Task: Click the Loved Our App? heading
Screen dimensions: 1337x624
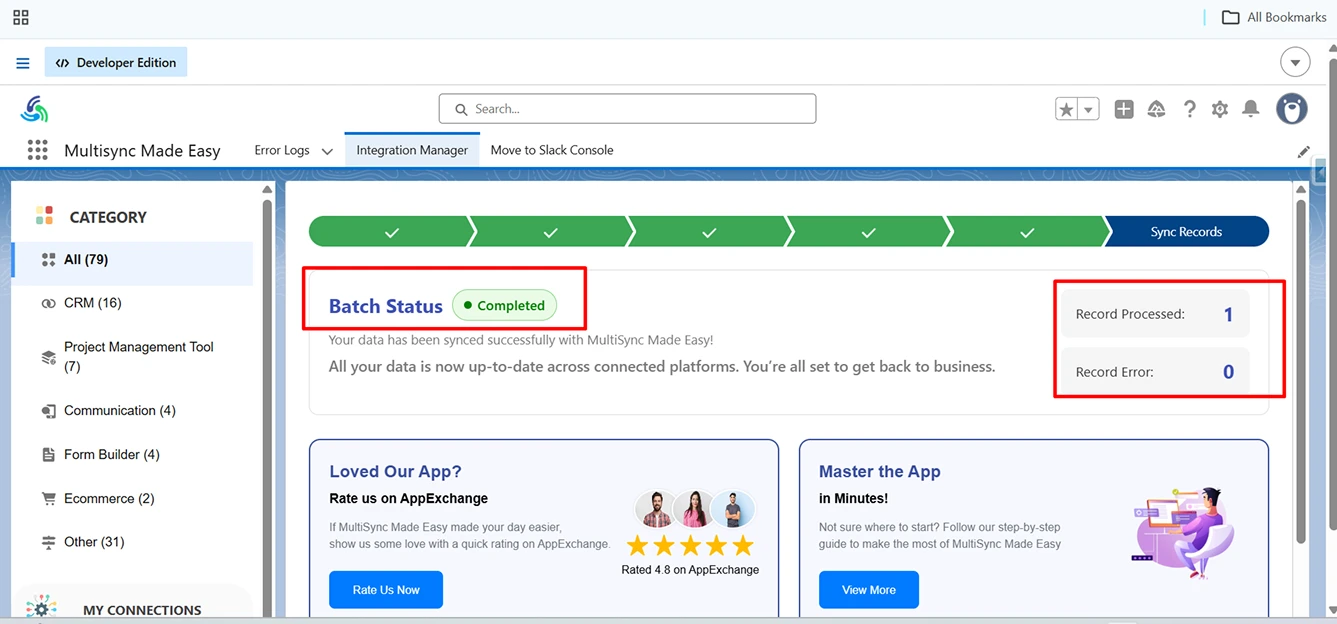Action: (x=395, y=472)
